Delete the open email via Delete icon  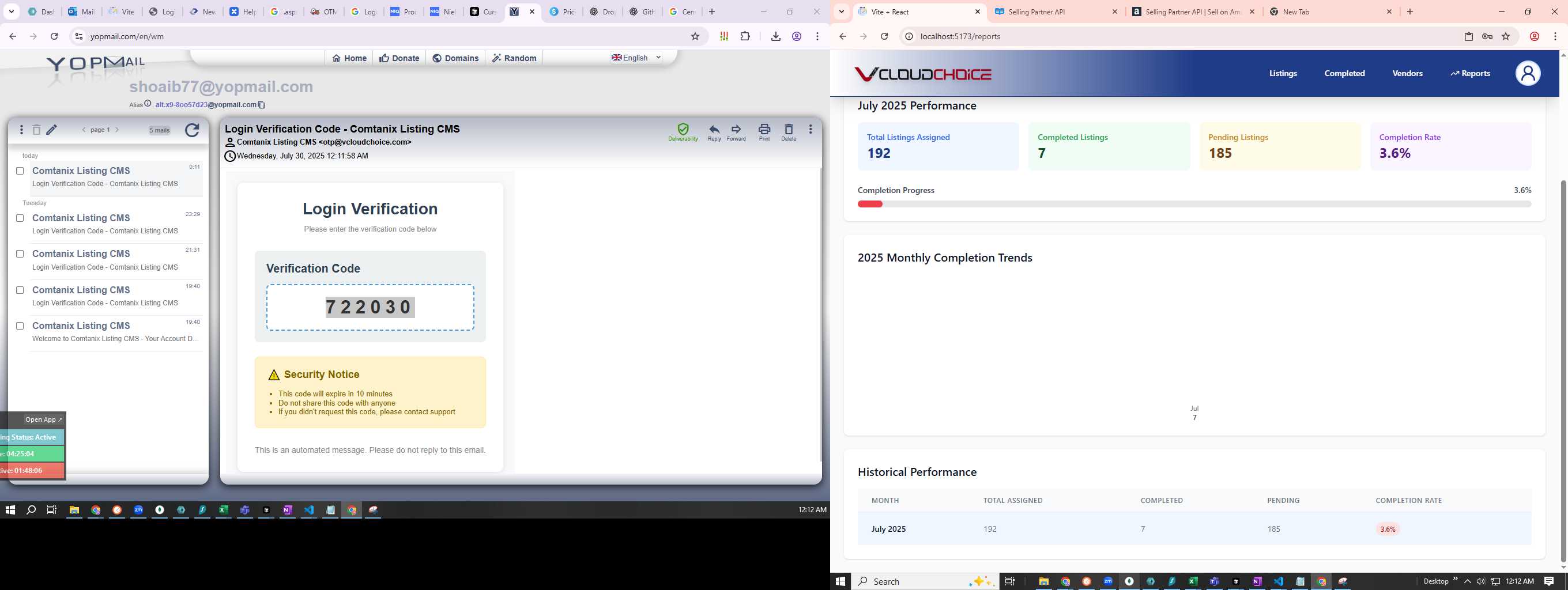tap(788, 132)
